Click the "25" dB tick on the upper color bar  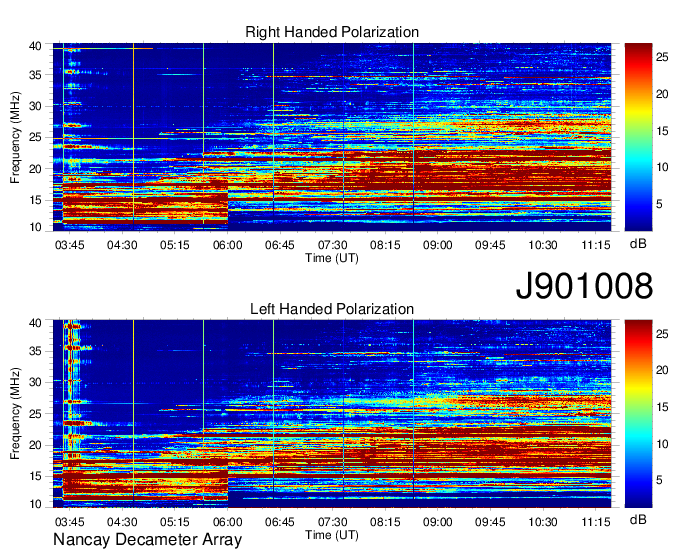pyautogui.click(x=662, y=57)
